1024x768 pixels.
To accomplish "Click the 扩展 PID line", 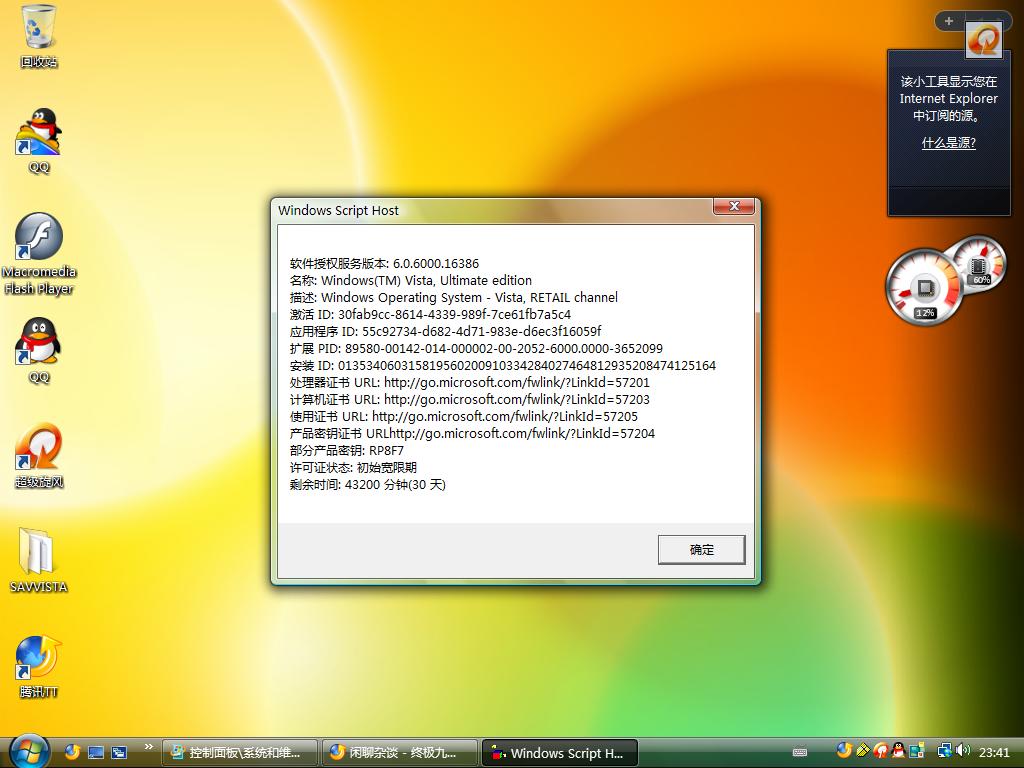I will tap(476, 348).
